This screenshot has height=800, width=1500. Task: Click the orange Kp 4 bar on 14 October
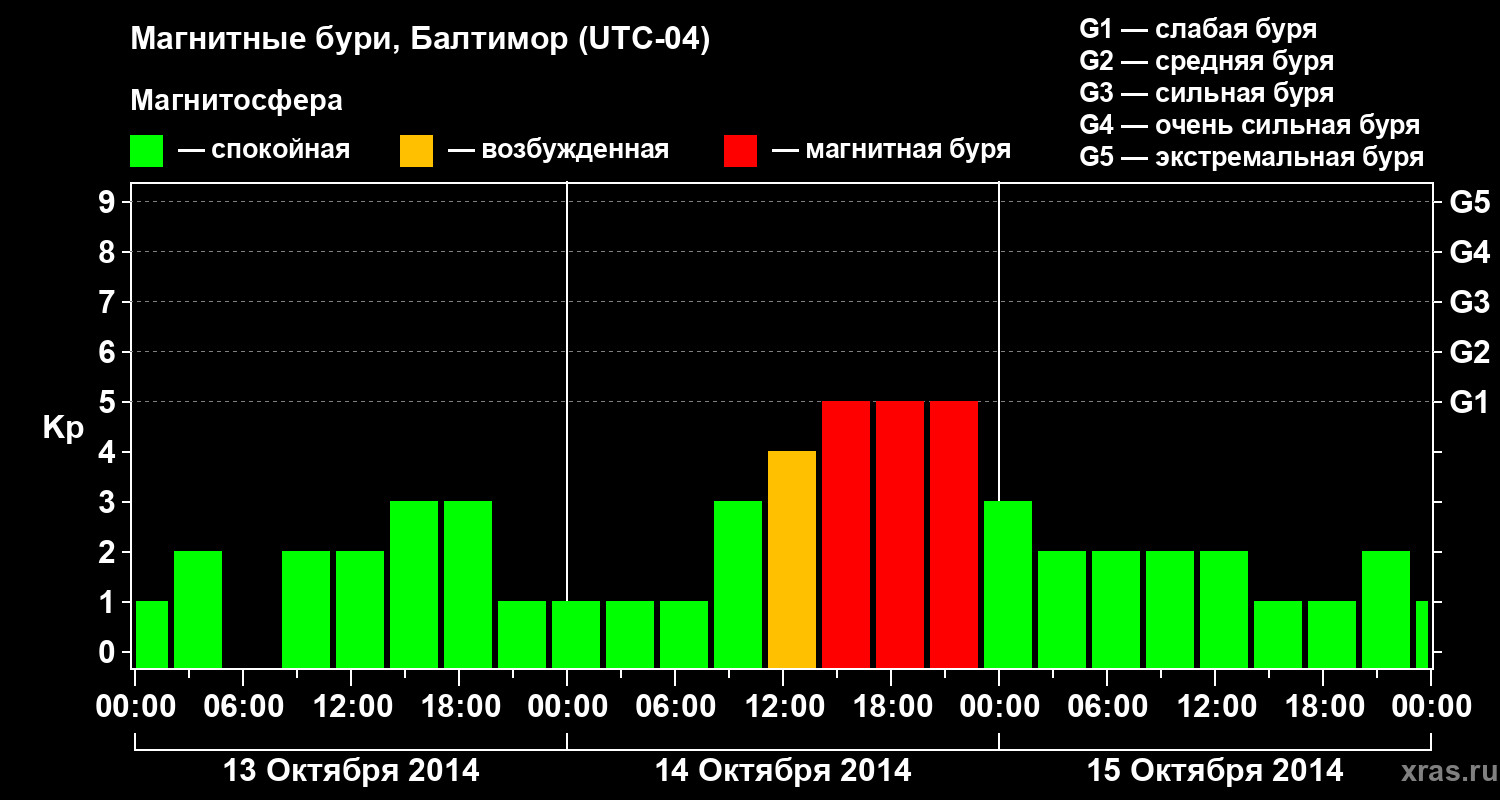792,559
